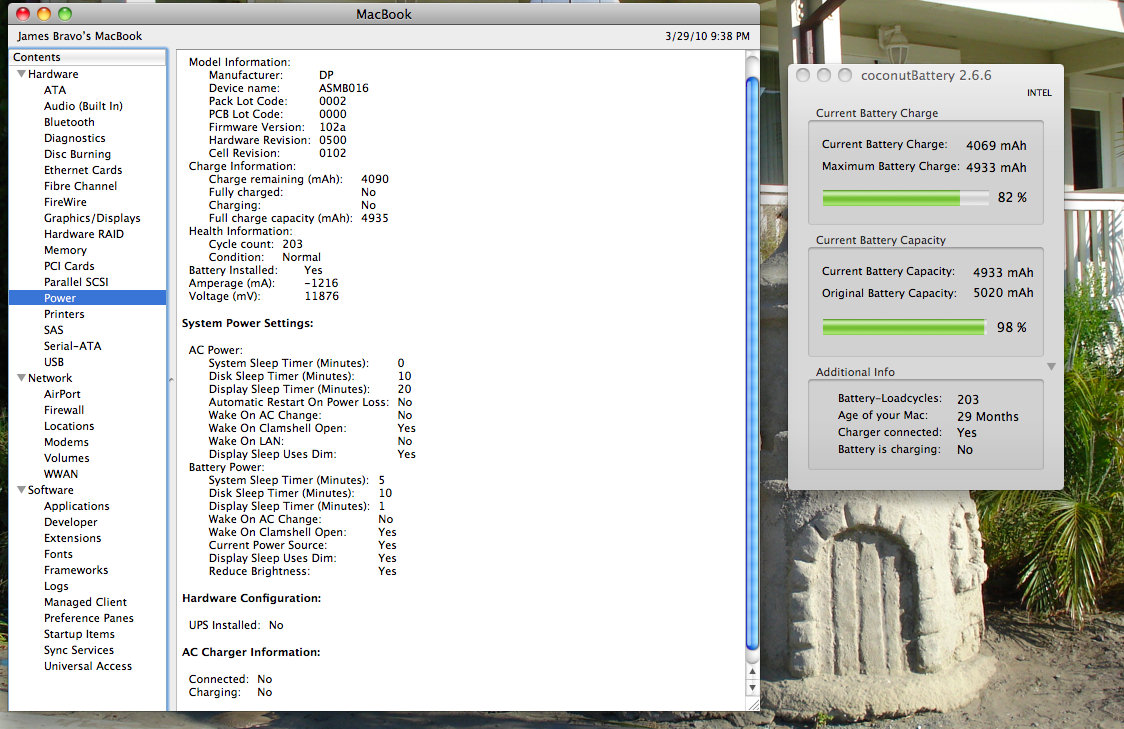Select the highlighted Power entry
This screenshot has height=729, width=1124.
[87, 298]
